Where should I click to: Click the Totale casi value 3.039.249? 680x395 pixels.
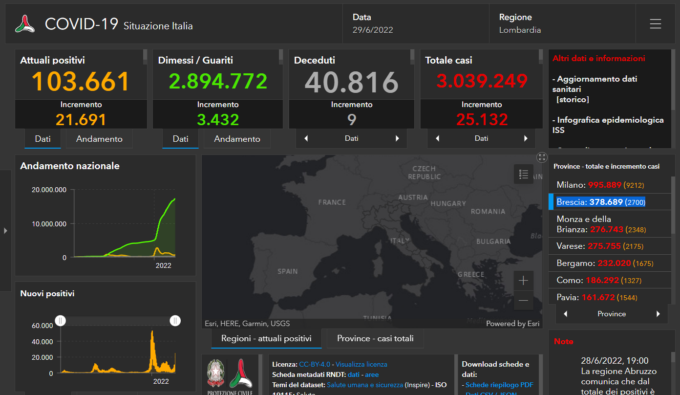481,81
